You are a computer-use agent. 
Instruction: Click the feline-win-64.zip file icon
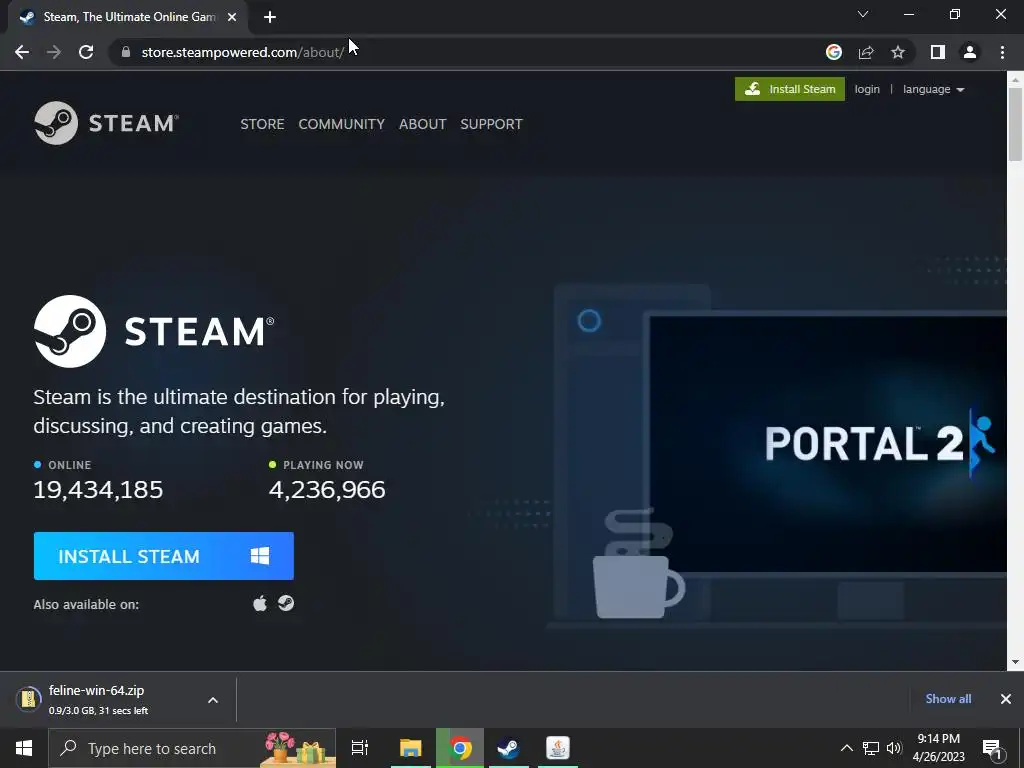click(x=28, y=699)
